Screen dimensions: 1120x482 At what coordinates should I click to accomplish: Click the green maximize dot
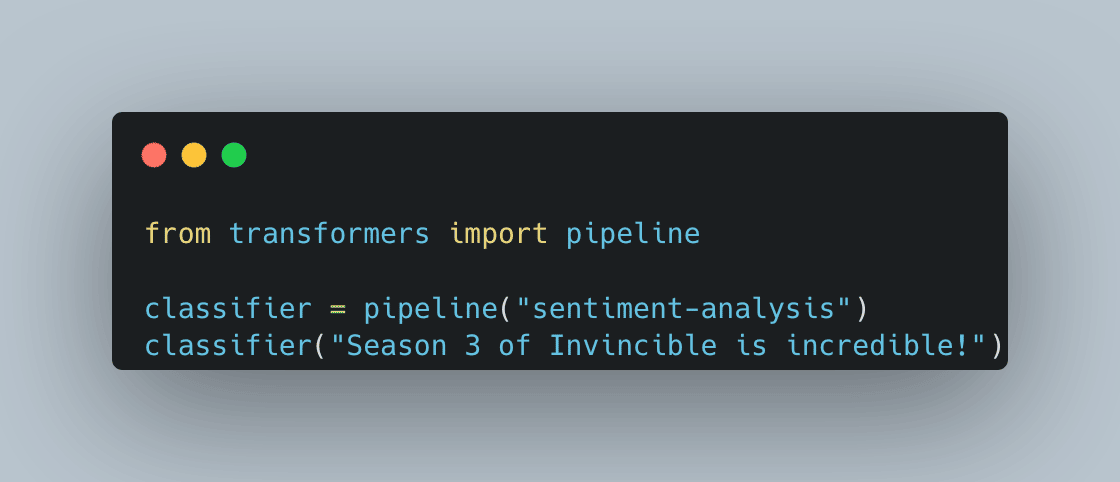click(x=234, y=155)
